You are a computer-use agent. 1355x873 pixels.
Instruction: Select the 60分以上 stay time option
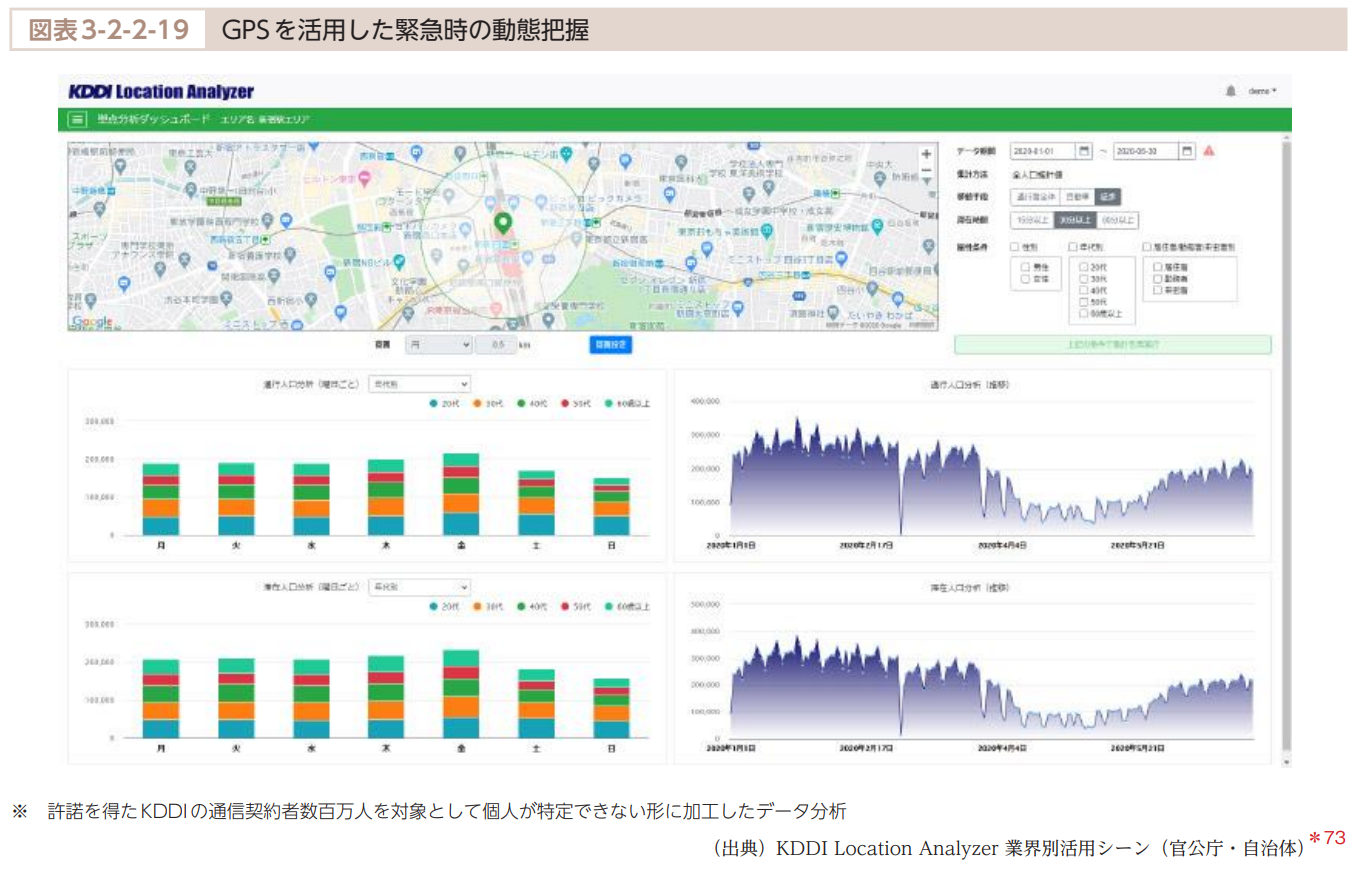(1117, 221)
